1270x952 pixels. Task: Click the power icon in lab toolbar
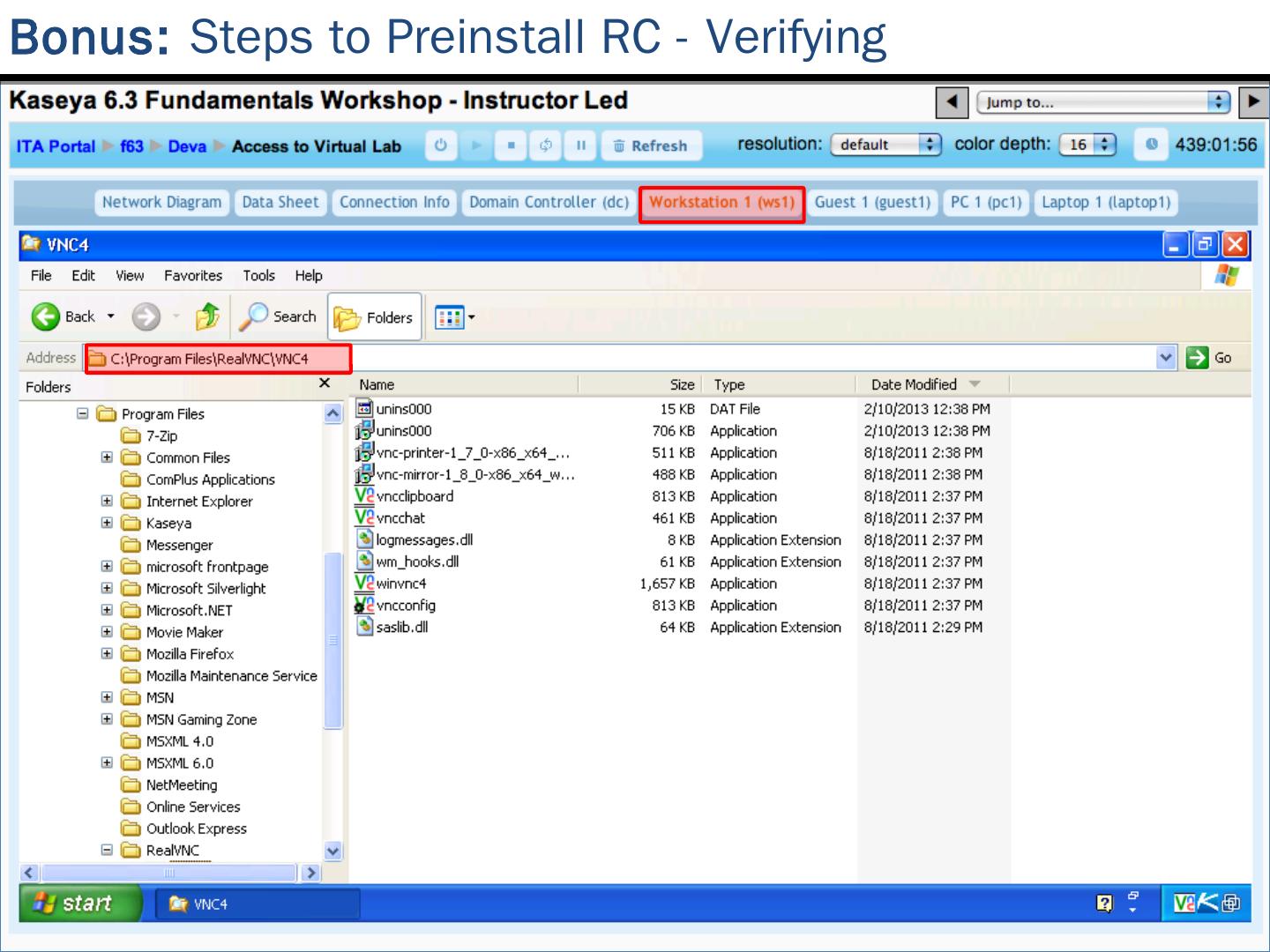tap(441, 145)
